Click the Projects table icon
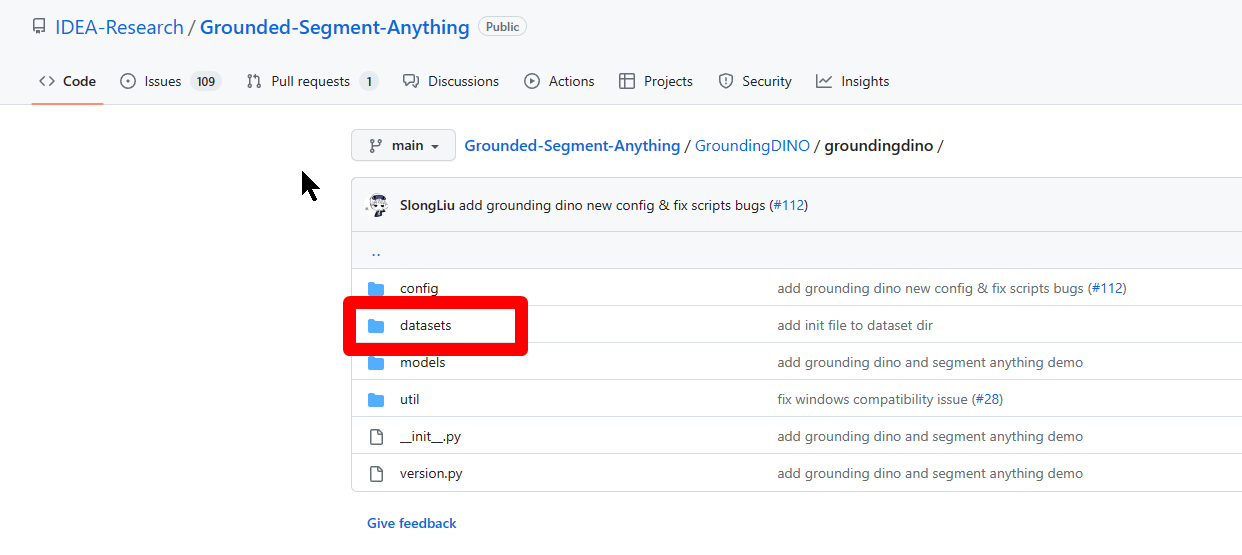Screen dimensions: 1242x555 pyautogui.click(x=627, y=81)
